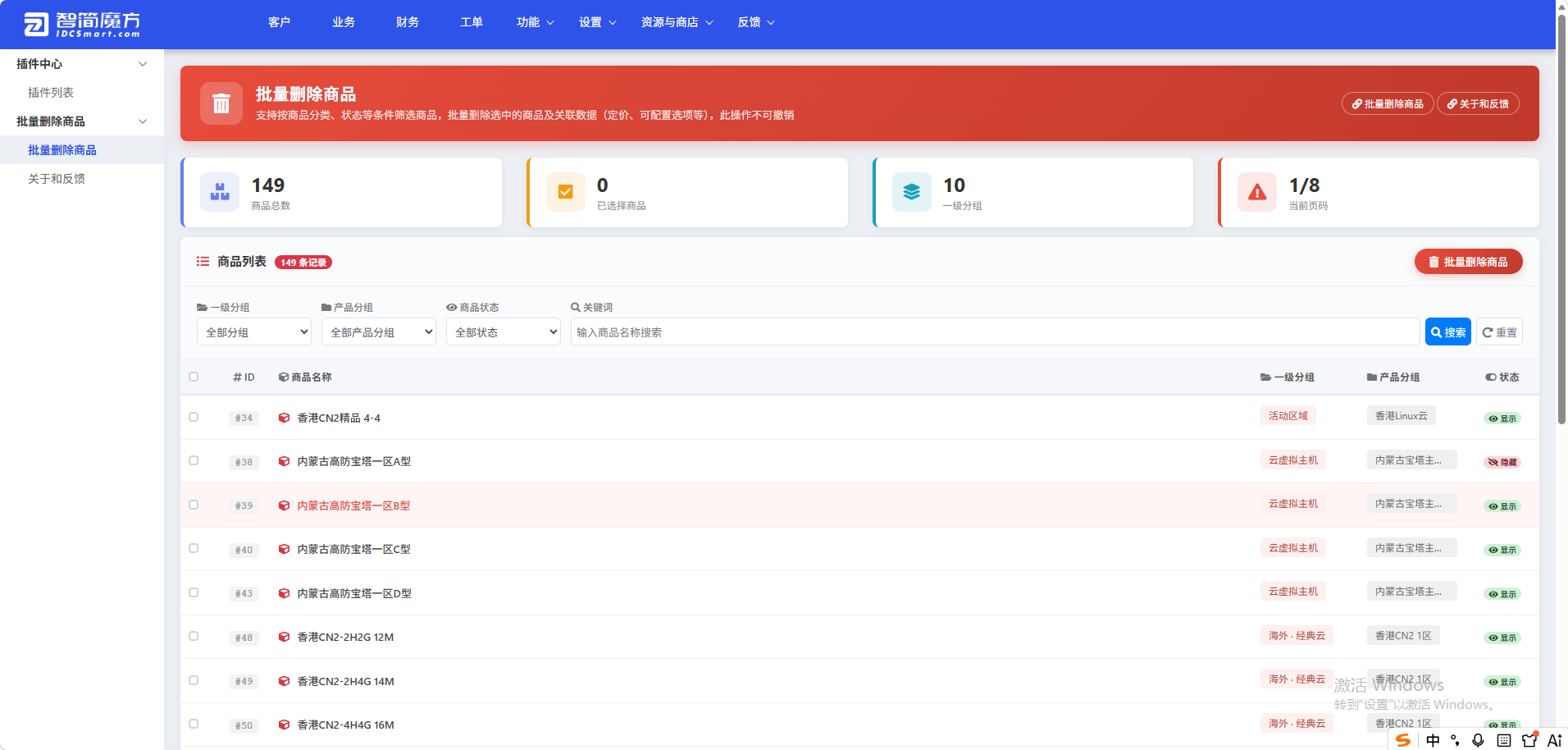The width and height of the screenshot is (1568, 750).
Task: Check the box for product #34
Action: (194, 417)
